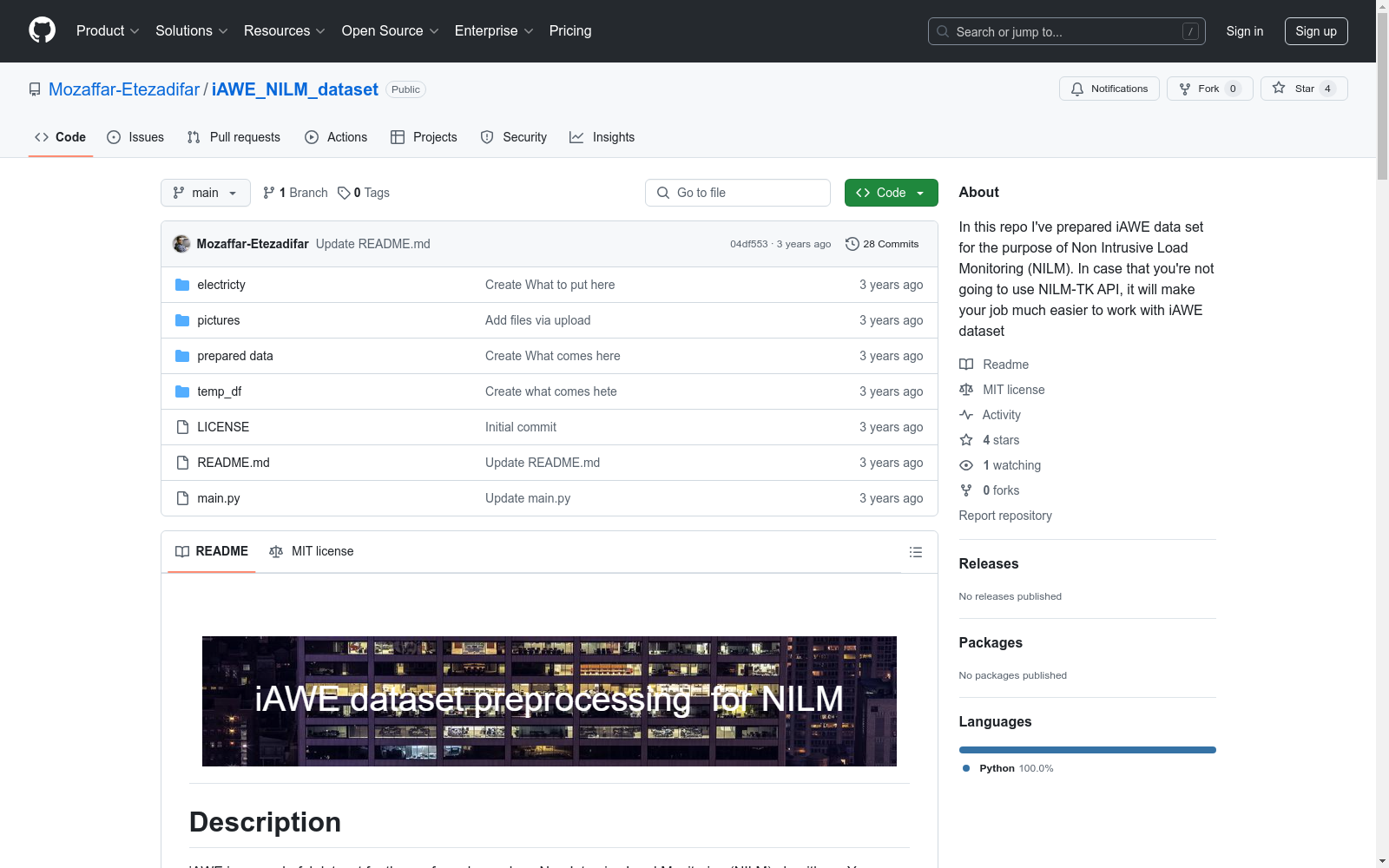This screenshot has width=1389, height=868.
Task: Click the book icon next to Readme
Action: point(966,365)
